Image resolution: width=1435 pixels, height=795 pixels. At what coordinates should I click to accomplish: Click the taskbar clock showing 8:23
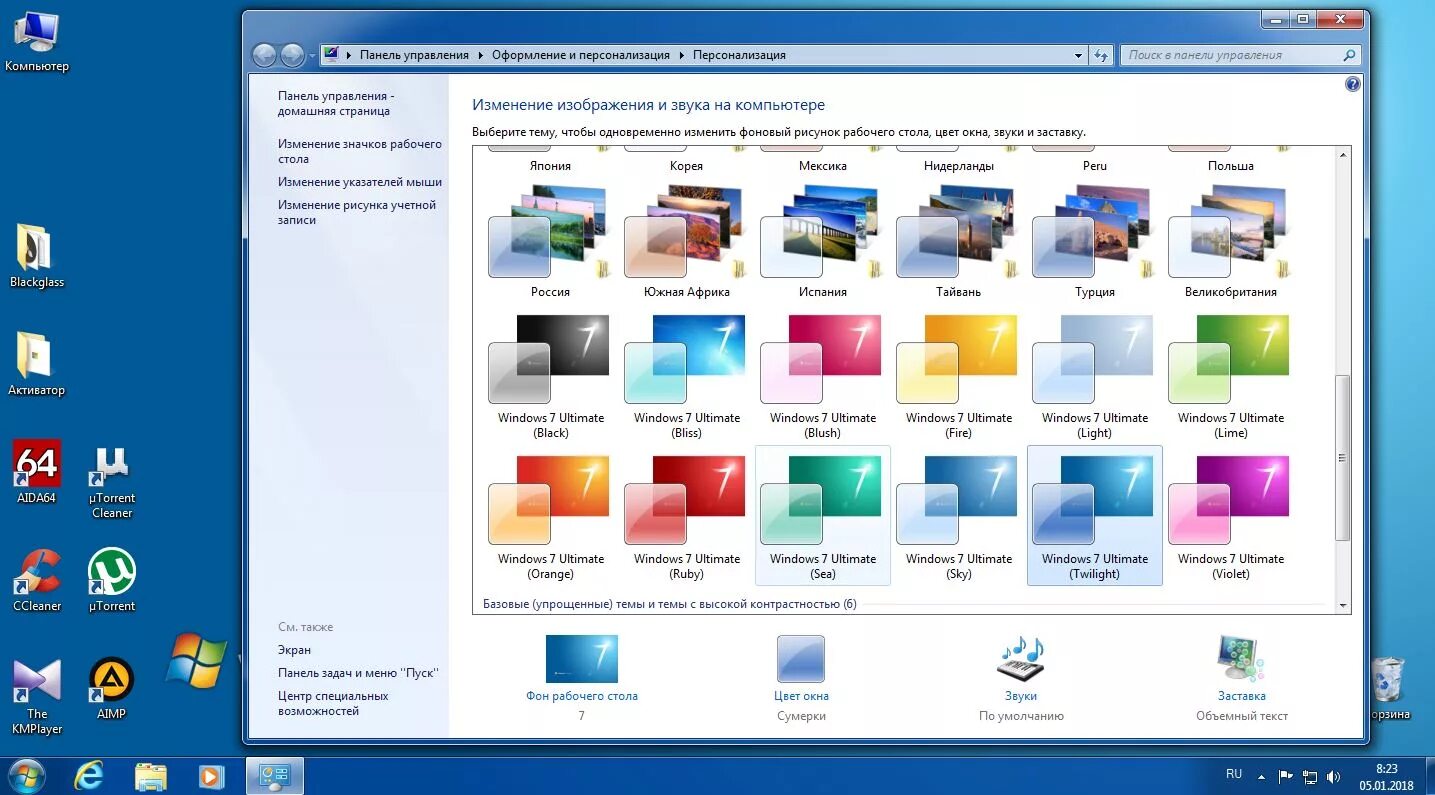click(x=1386, y=776)
